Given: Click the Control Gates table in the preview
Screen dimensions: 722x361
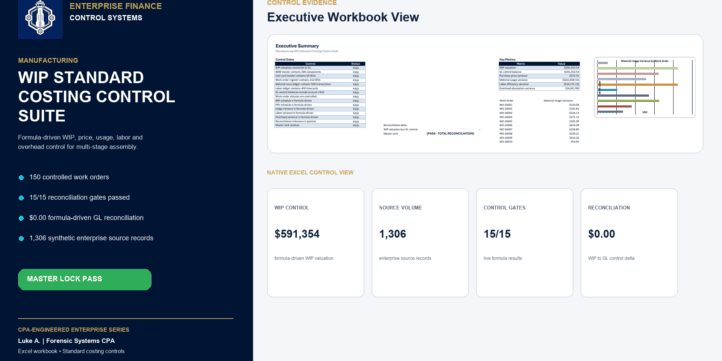Looking at the screenshot, I should 320,94.
